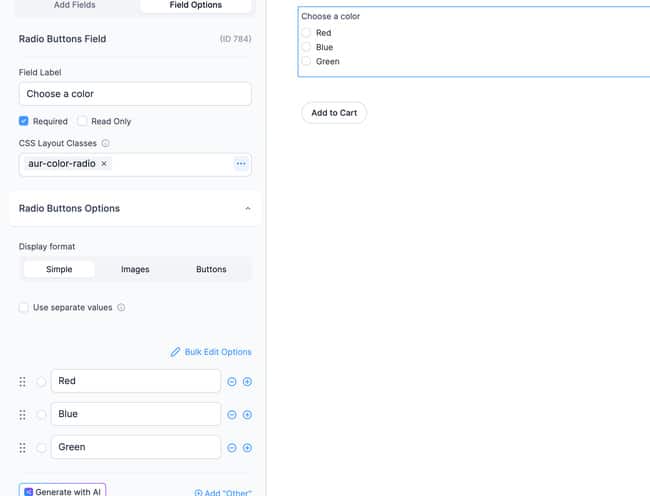The height and width of the screenshot is (496, 650).
Task: Edit the Field Label input
Action: point(135,94)
